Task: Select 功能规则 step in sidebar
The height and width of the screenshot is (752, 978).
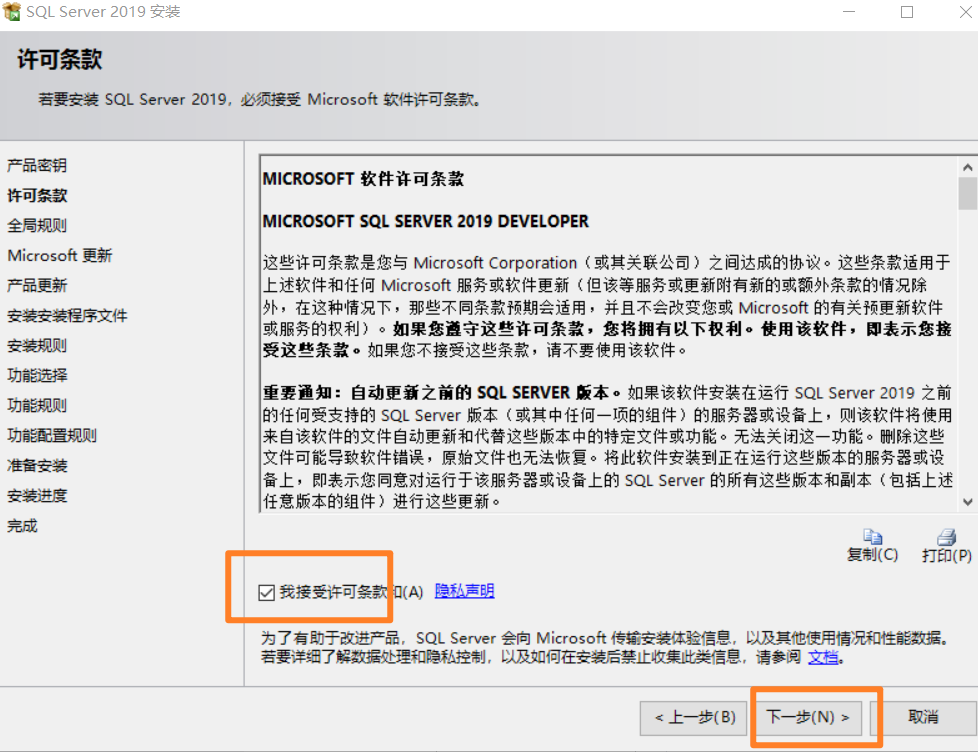Action: 37,405
